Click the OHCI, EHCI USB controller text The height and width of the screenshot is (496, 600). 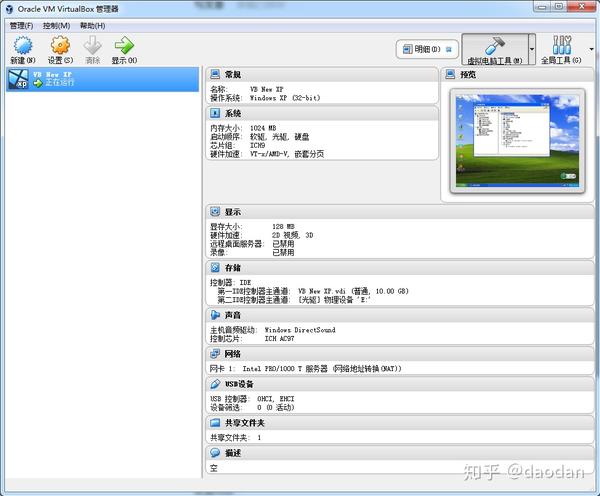[x=276, y=399]
